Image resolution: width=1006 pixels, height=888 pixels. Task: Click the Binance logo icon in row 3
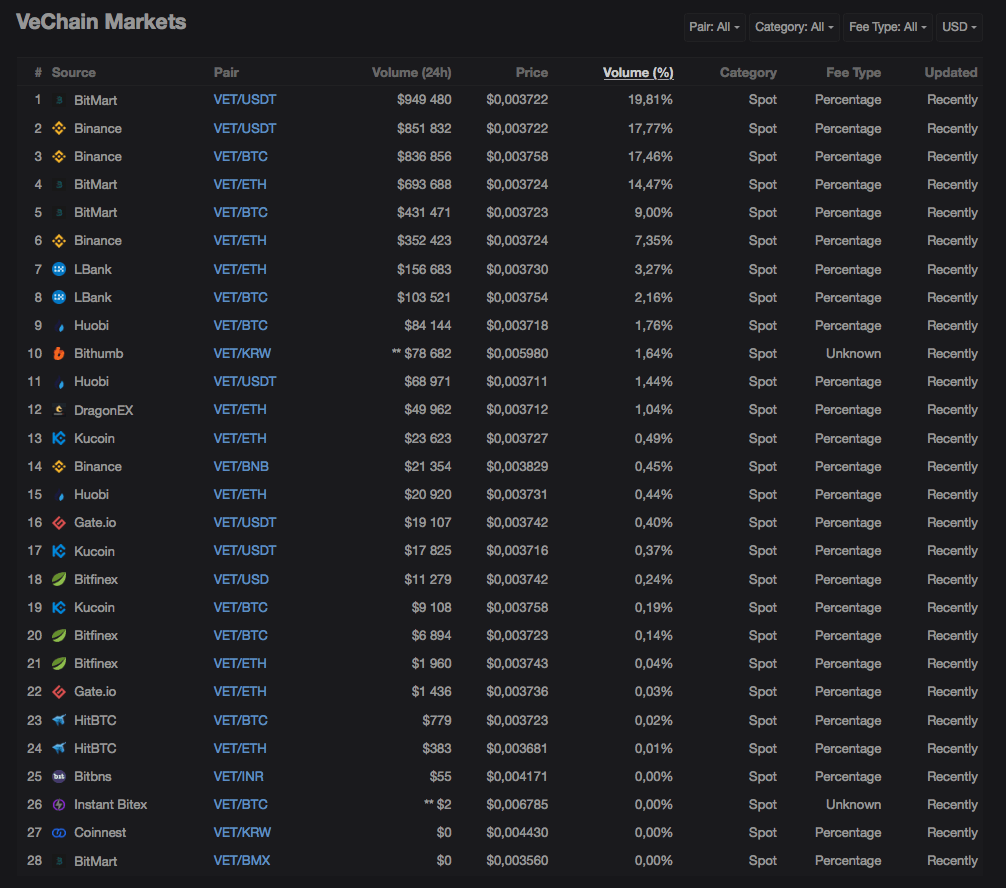click(59, 157)
